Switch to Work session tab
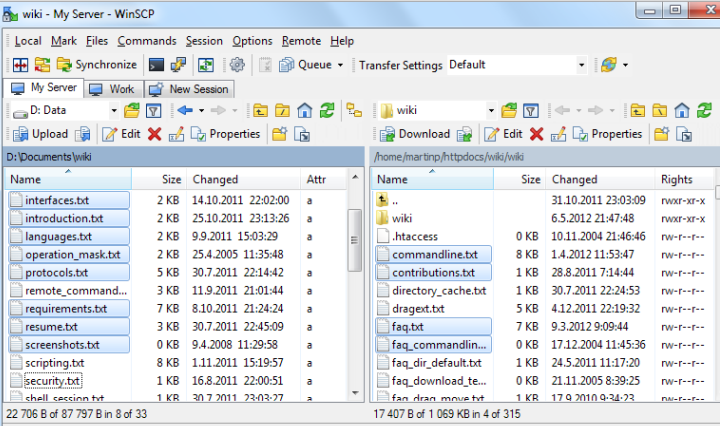This screenshot has height=426, width=720. [x=113, y=89]
